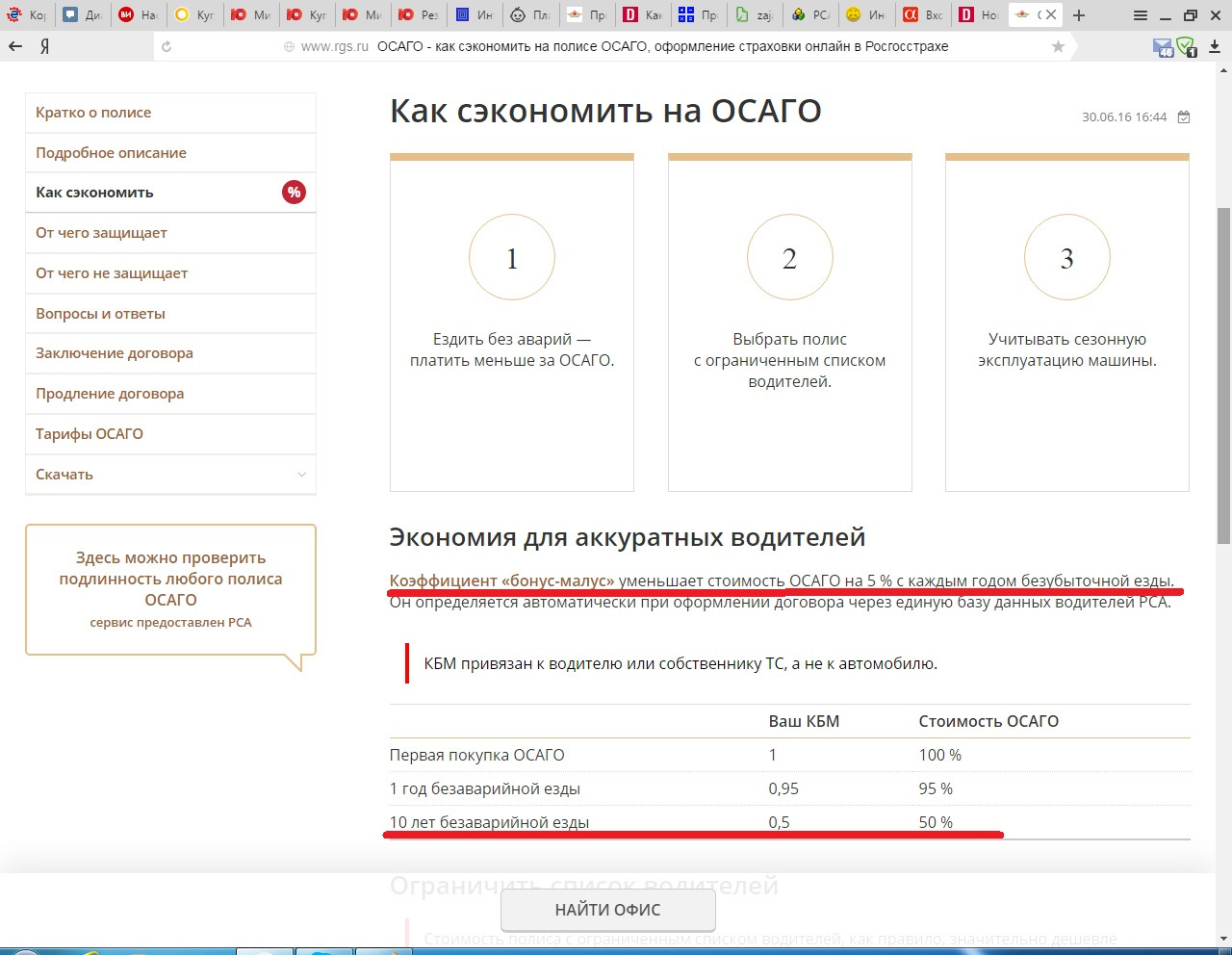
Task: Click the 'Первая покупка ОСАГО' table row
Action: point(790,755)
